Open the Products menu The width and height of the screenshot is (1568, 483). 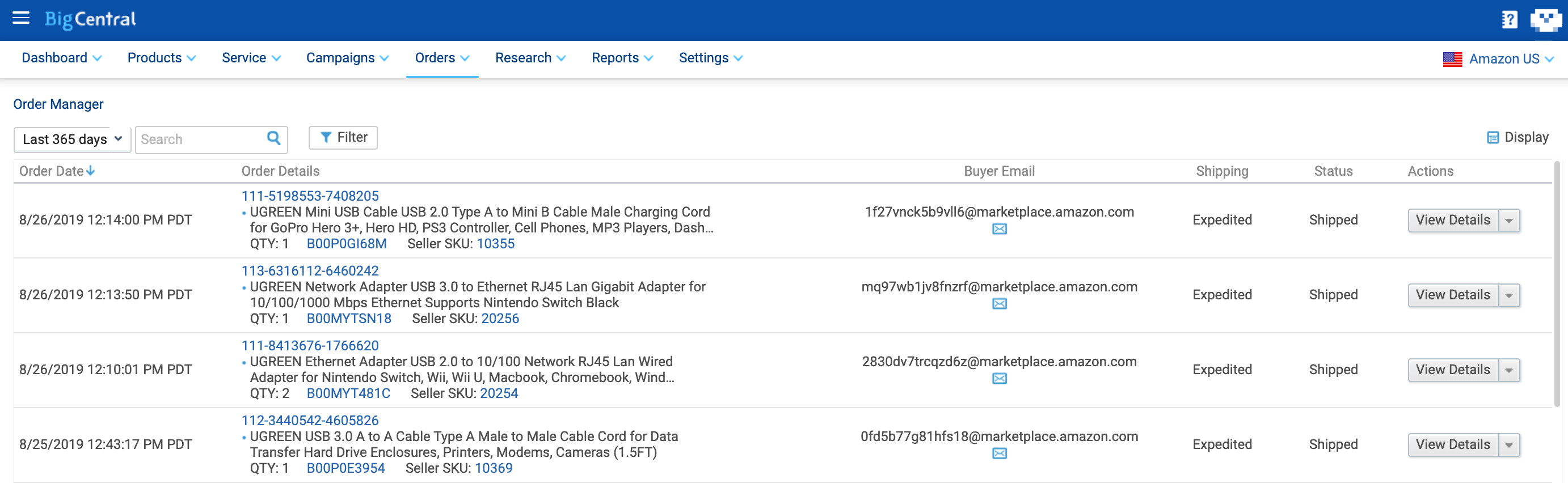pyautogui.click(x=161, y=58)
